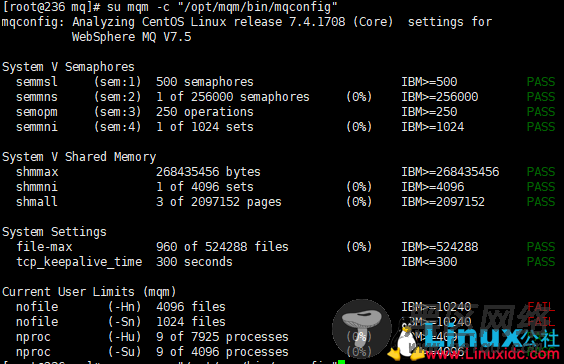This screenshot has width=564, height=364.
Task: Open the www.Linuxidc.com watermark link
Action: point(492,354)
